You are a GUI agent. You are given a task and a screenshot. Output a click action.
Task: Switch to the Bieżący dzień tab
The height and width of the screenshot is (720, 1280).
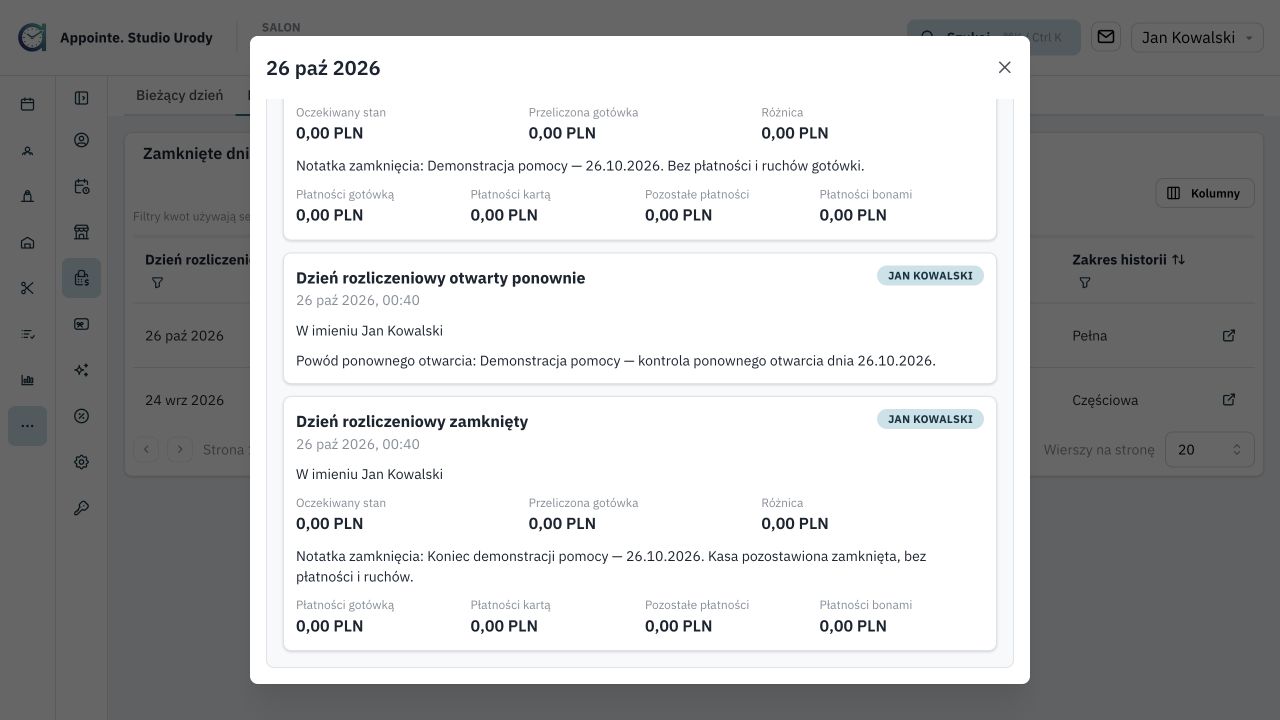coord(179,95)
